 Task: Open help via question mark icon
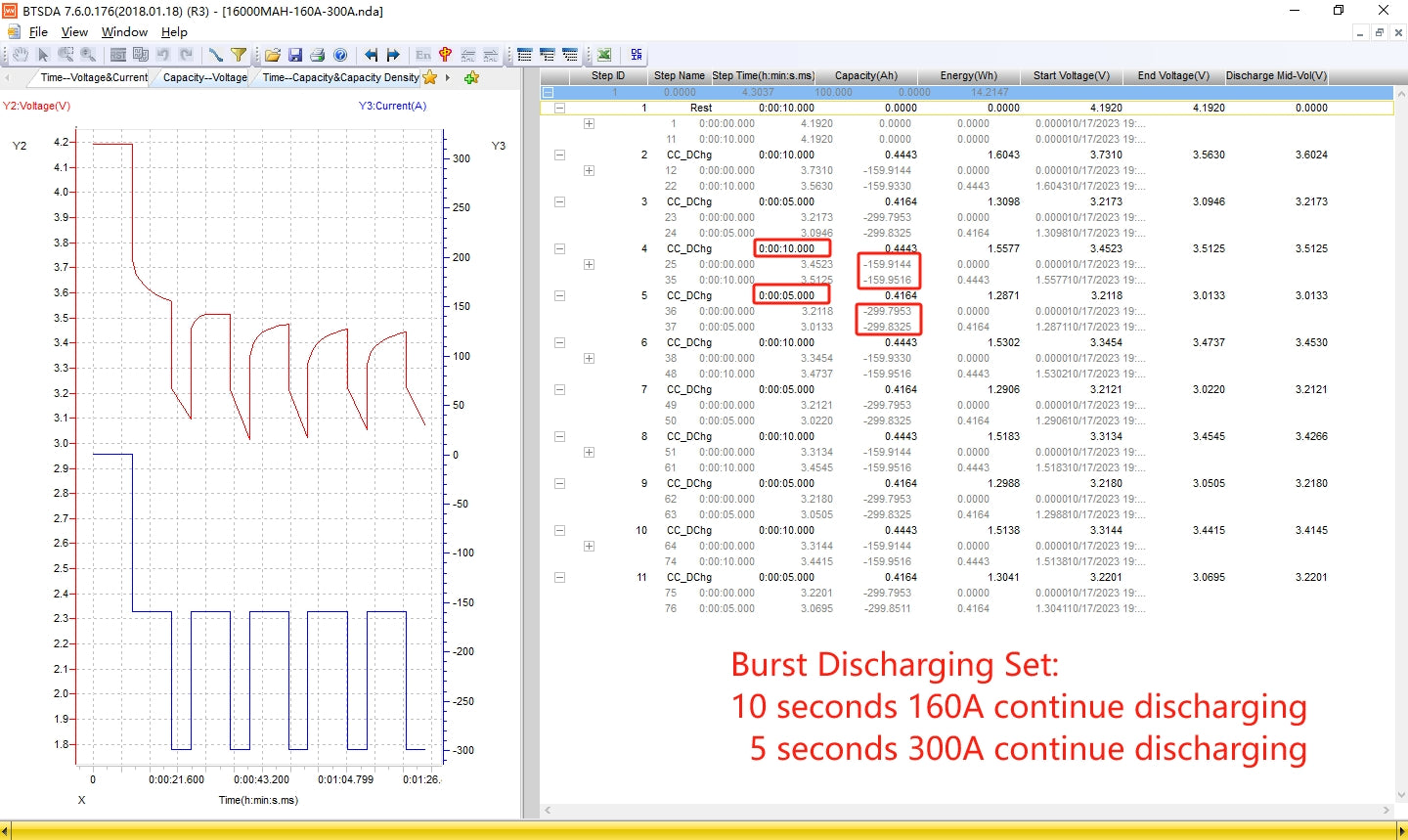tap(340, 55)
